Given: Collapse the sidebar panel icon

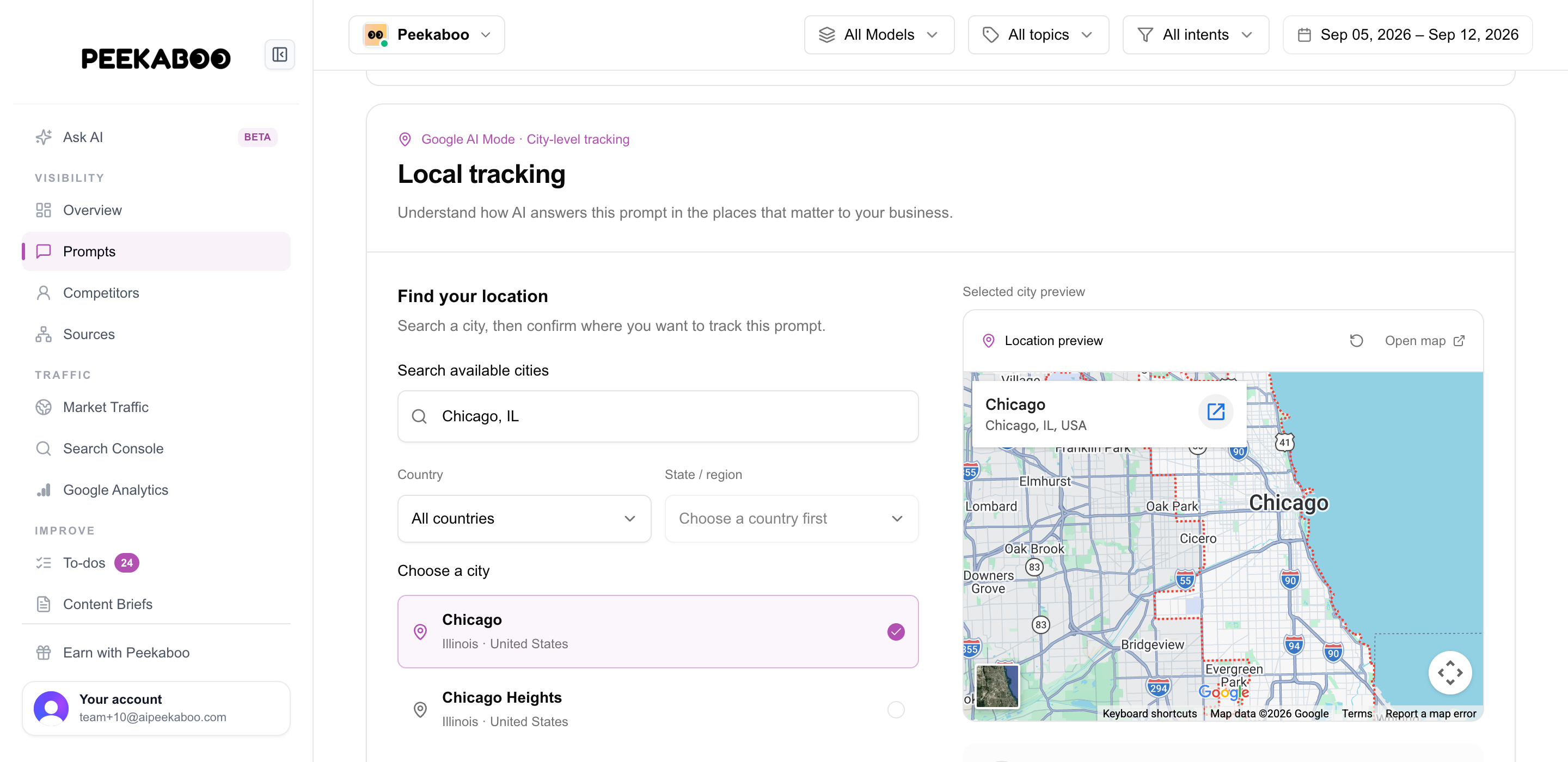Looking at the screenshot, I should pos(279,55).
